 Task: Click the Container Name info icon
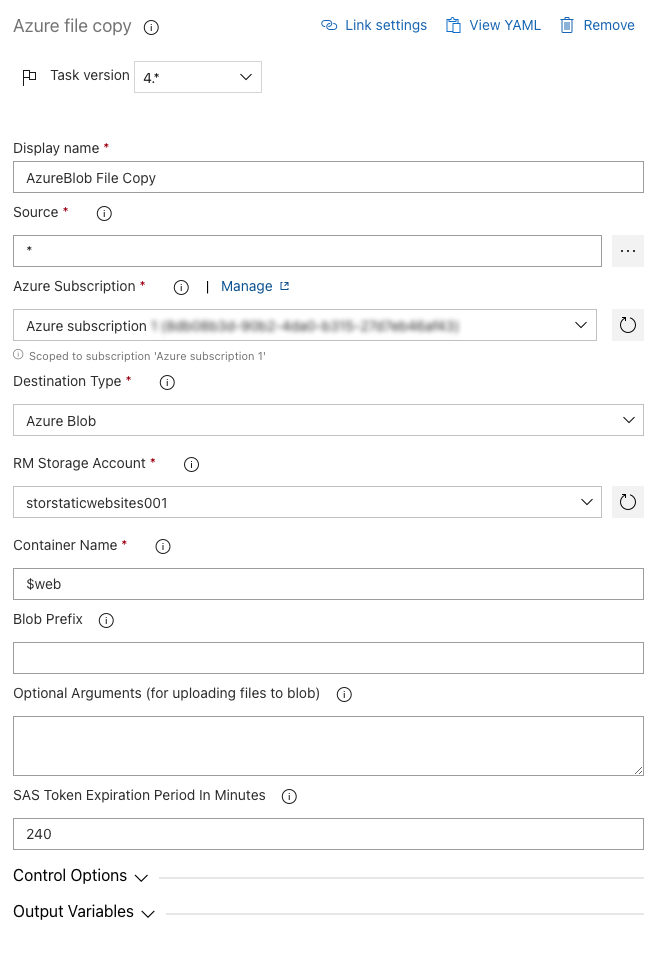click(x=163, y=546)
